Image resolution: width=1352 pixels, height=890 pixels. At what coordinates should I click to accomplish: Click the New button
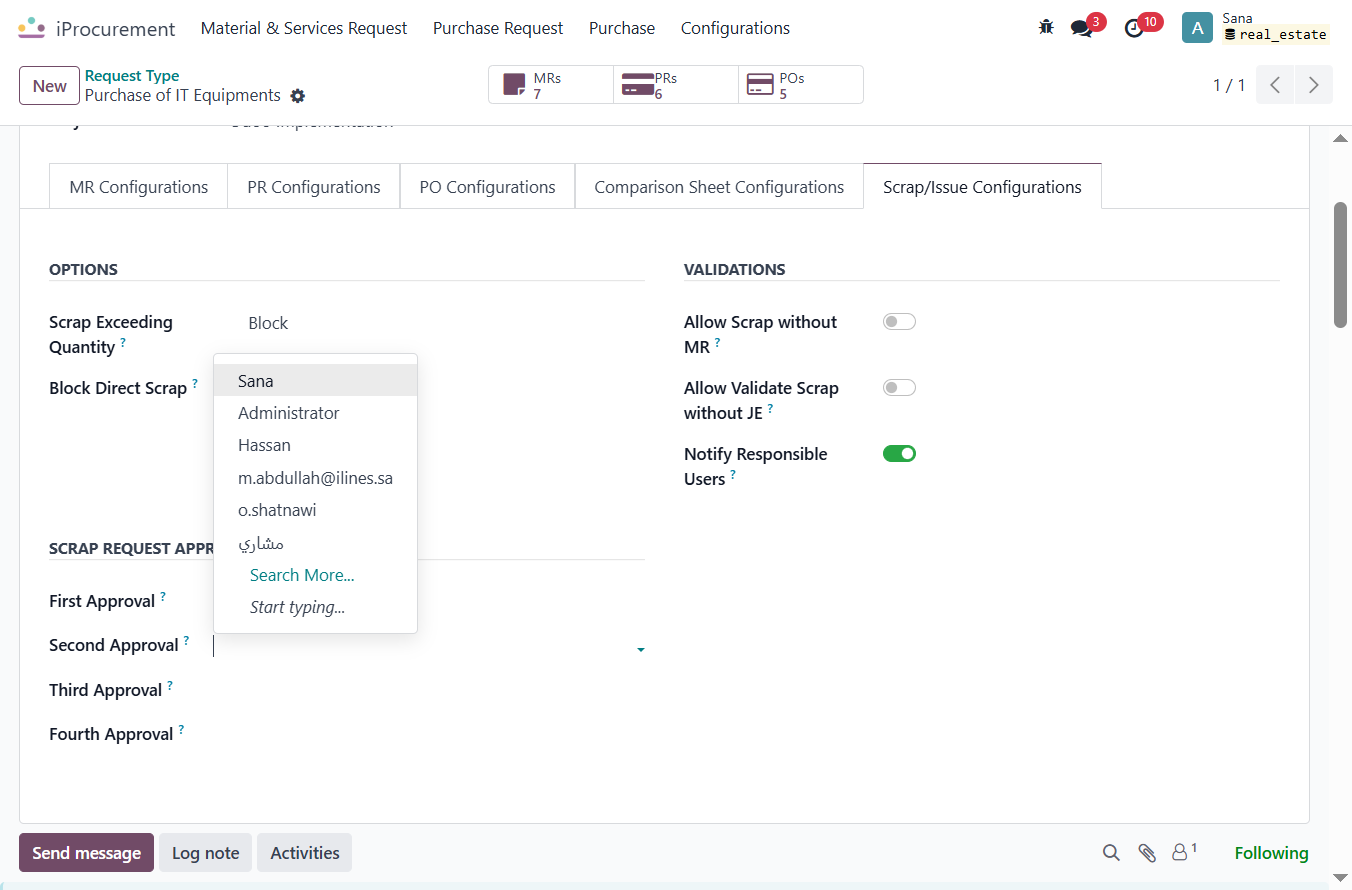click(50, 86)
